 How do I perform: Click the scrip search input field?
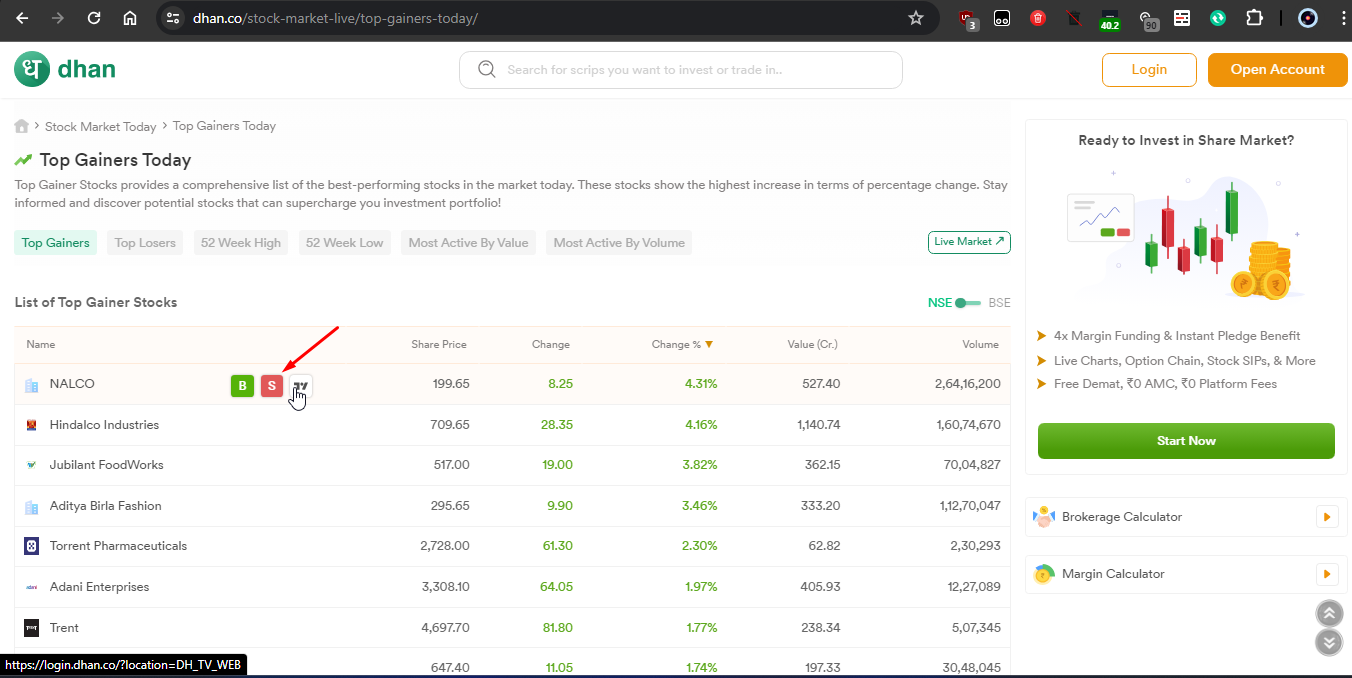(x=681, y=70)
